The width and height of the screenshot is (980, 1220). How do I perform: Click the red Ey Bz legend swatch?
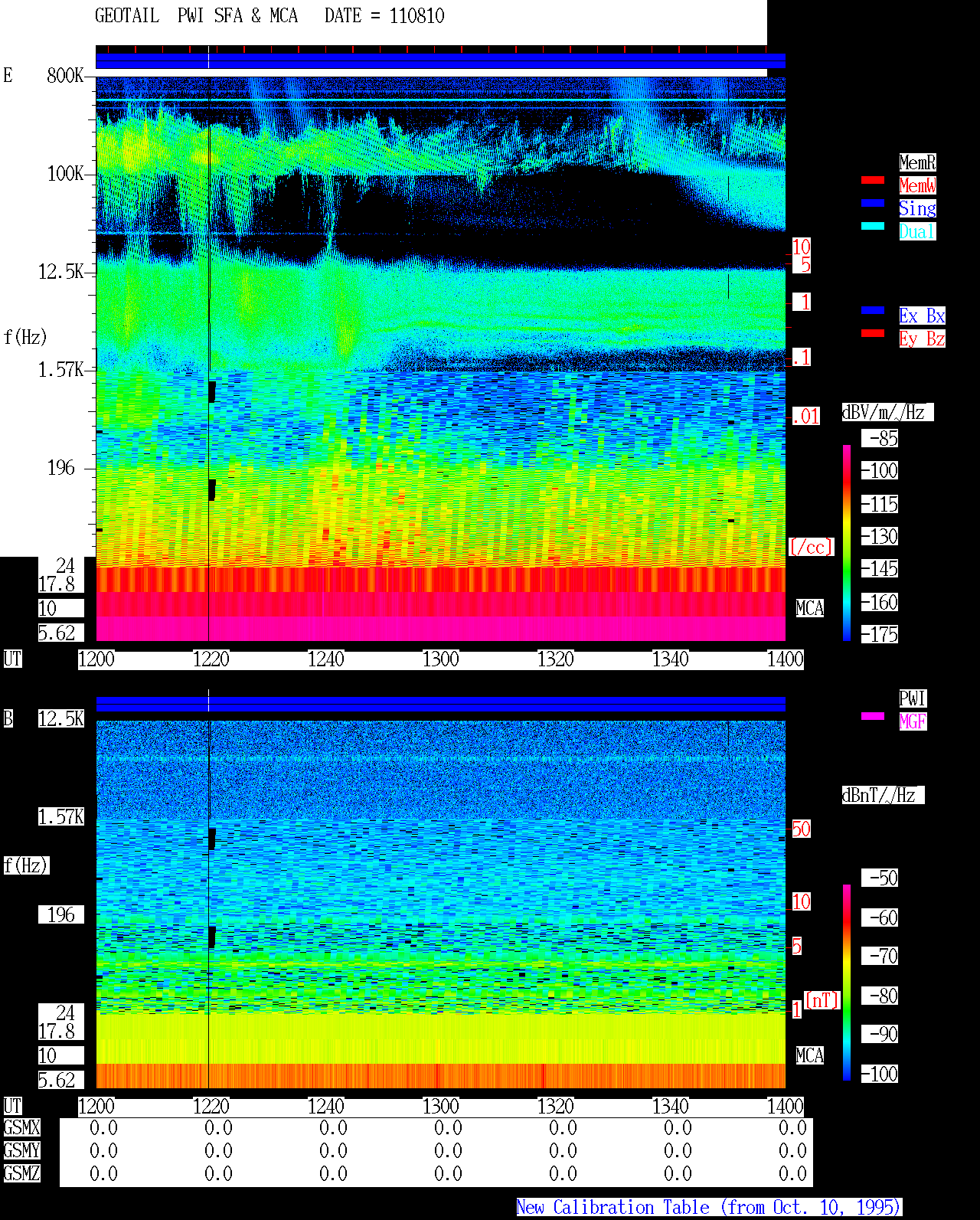[x=873, y=333]
